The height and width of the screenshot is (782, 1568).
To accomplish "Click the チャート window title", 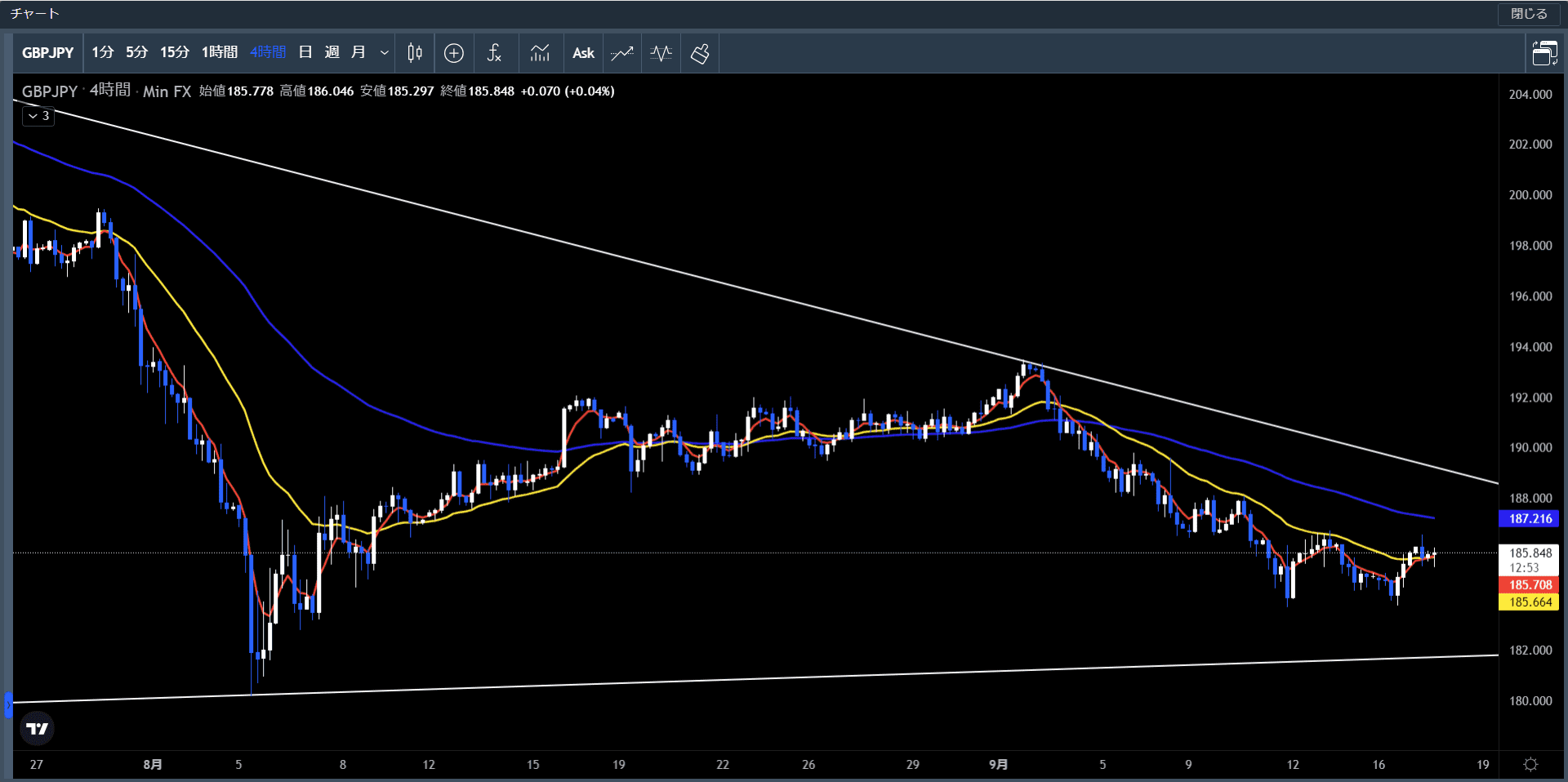I will tap(34, 14).
